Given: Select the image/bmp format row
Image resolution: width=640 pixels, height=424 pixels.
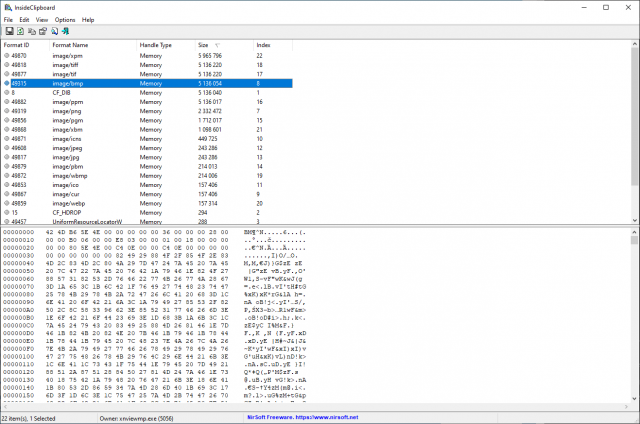Looking at the screenshot, I should [x=147, y=83].
